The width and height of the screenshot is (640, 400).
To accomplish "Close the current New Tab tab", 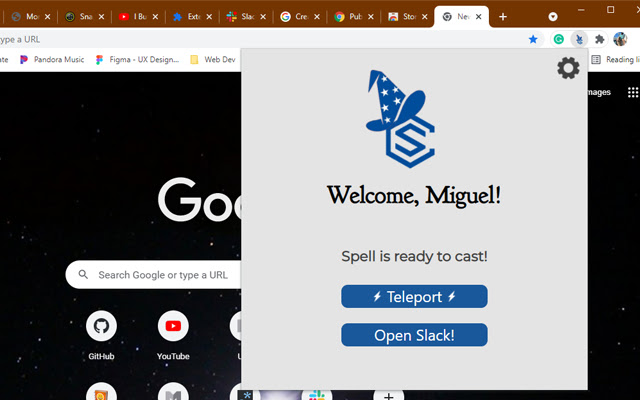I will [478, 17].
